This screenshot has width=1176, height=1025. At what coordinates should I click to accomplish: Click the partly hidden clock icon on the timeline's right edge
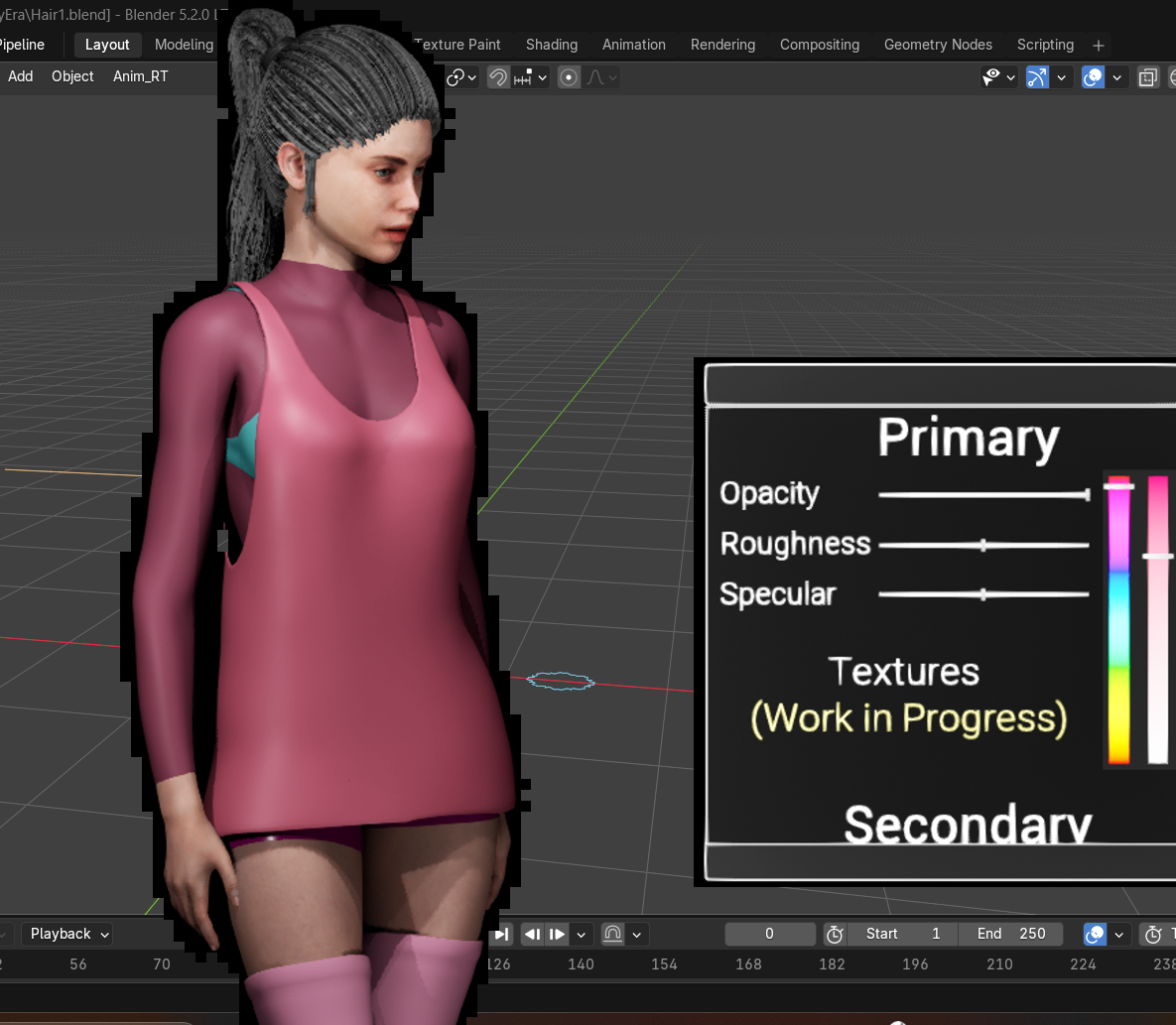pyautogui.click(x=1153, y=935)
